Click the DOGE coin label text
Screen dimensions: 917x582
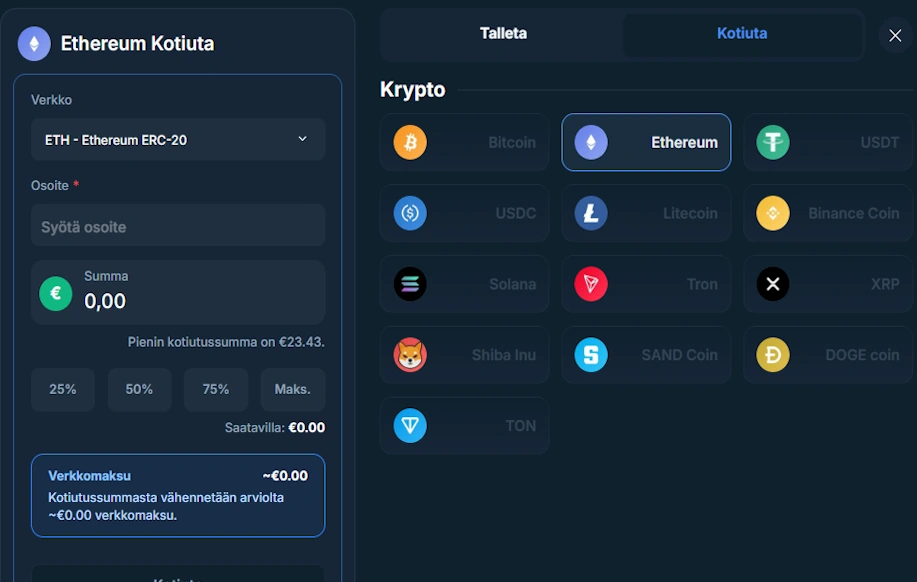863,355
